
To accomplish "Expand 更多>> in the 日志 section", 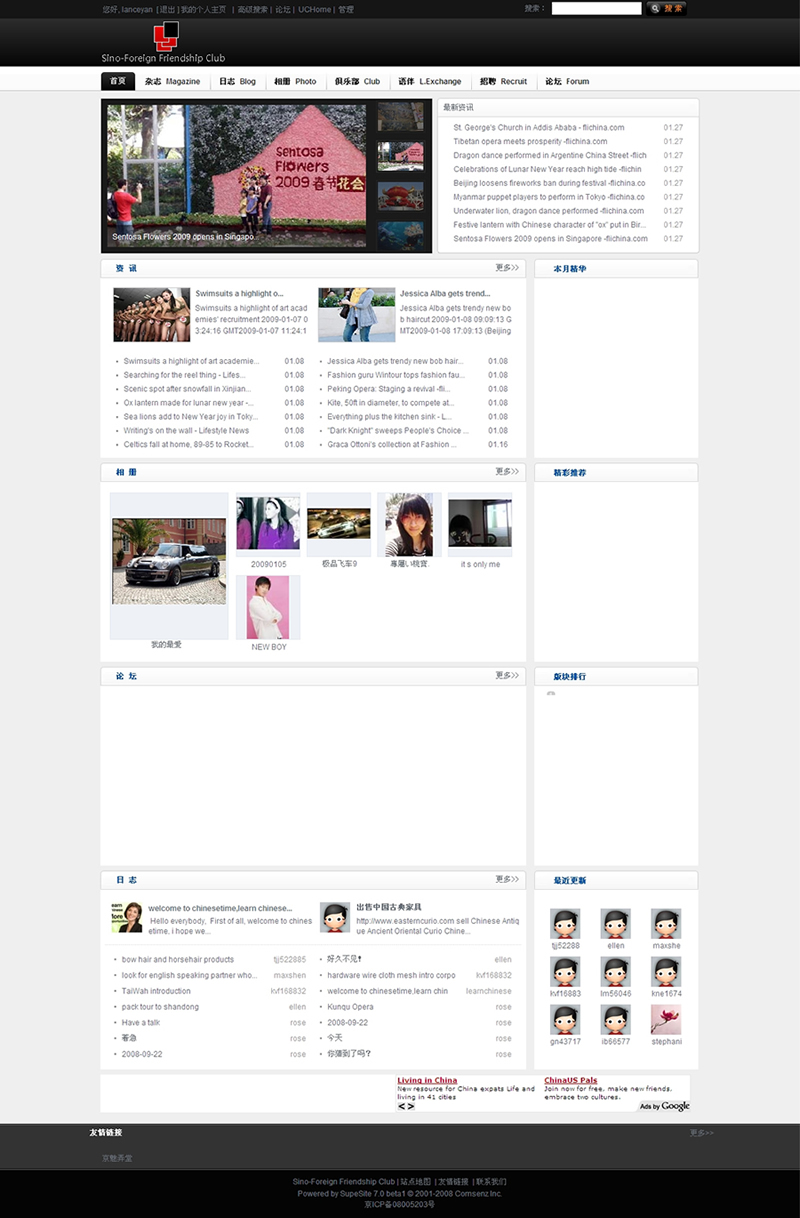I will [507, 879].
